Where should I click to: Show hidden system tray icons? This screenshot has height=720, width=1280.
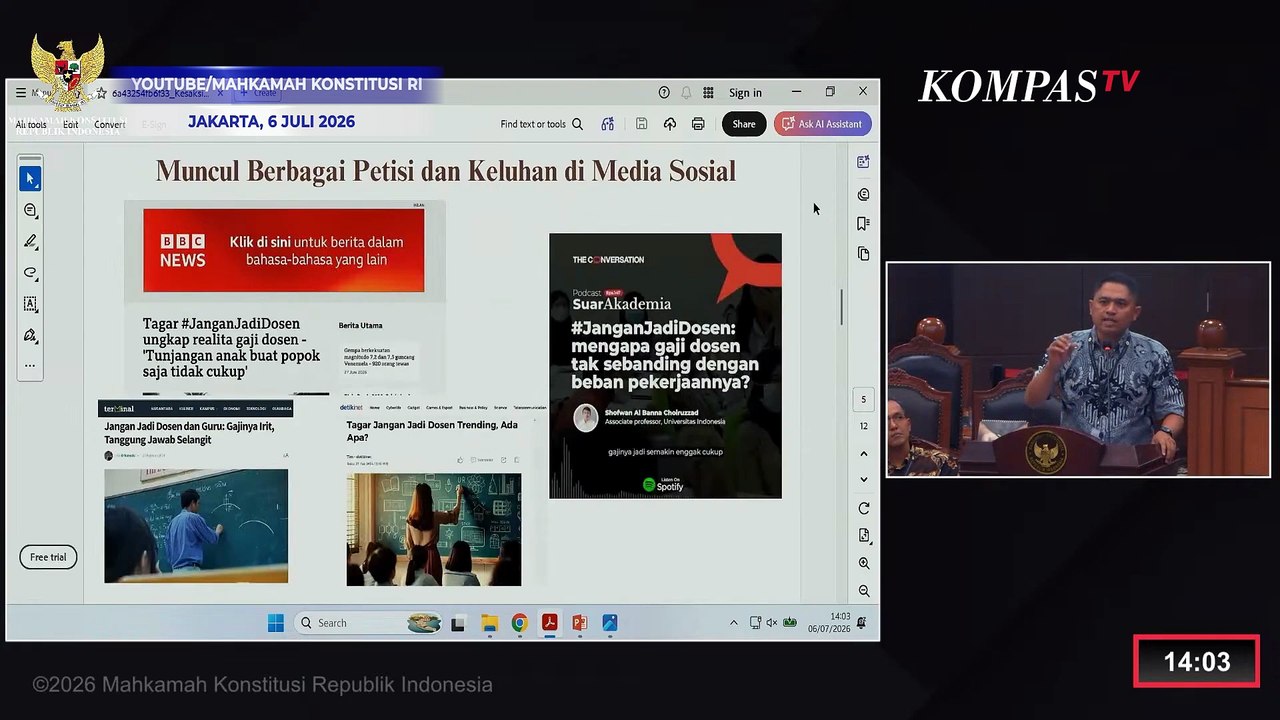click(733, 623)
